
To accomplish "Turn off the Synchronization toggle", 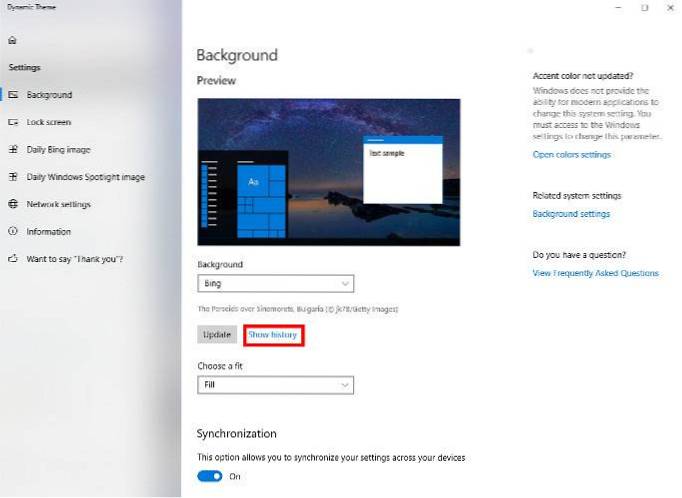I will 210,476.
